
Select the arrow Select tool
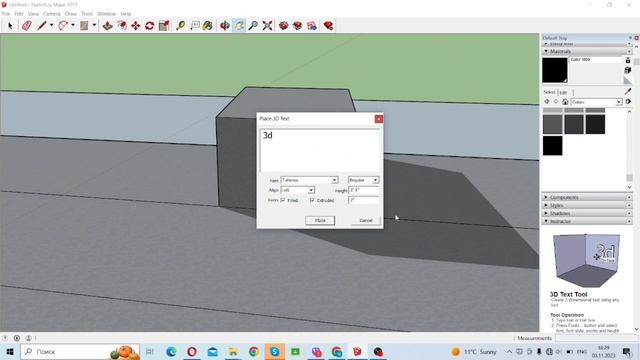pos(10,26)
